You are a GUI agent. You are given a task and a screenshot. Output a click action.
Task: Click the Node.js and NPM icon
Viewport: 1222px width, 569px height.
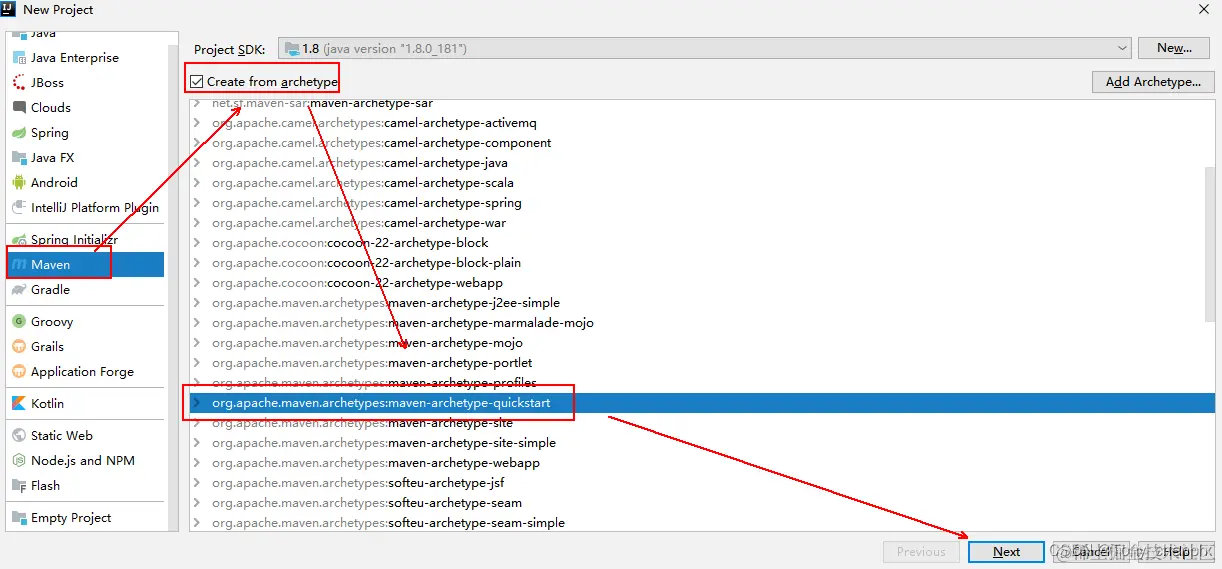(x=20, y=461)
